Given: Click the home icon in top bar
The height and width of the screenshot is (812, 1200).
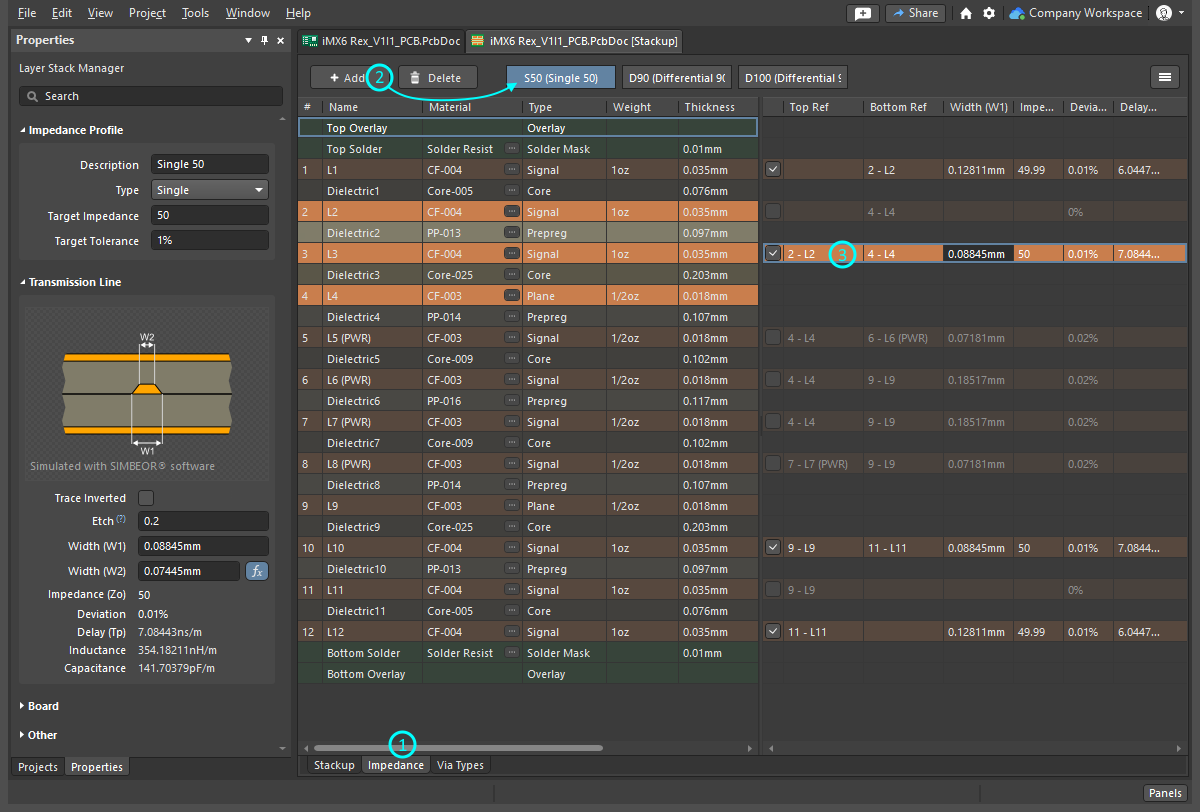Looking at the screenshot, I should 965,13.
